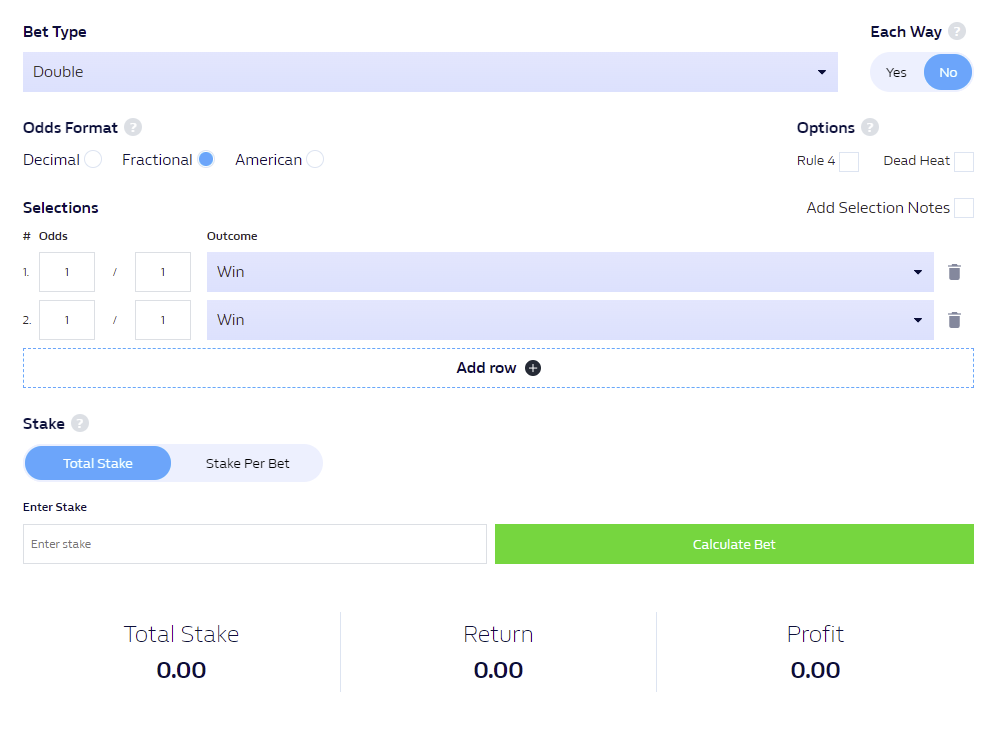988x732 pixels.
Task: Enable the Rule 4 checkbox
Action: click(x=849, y=161)
